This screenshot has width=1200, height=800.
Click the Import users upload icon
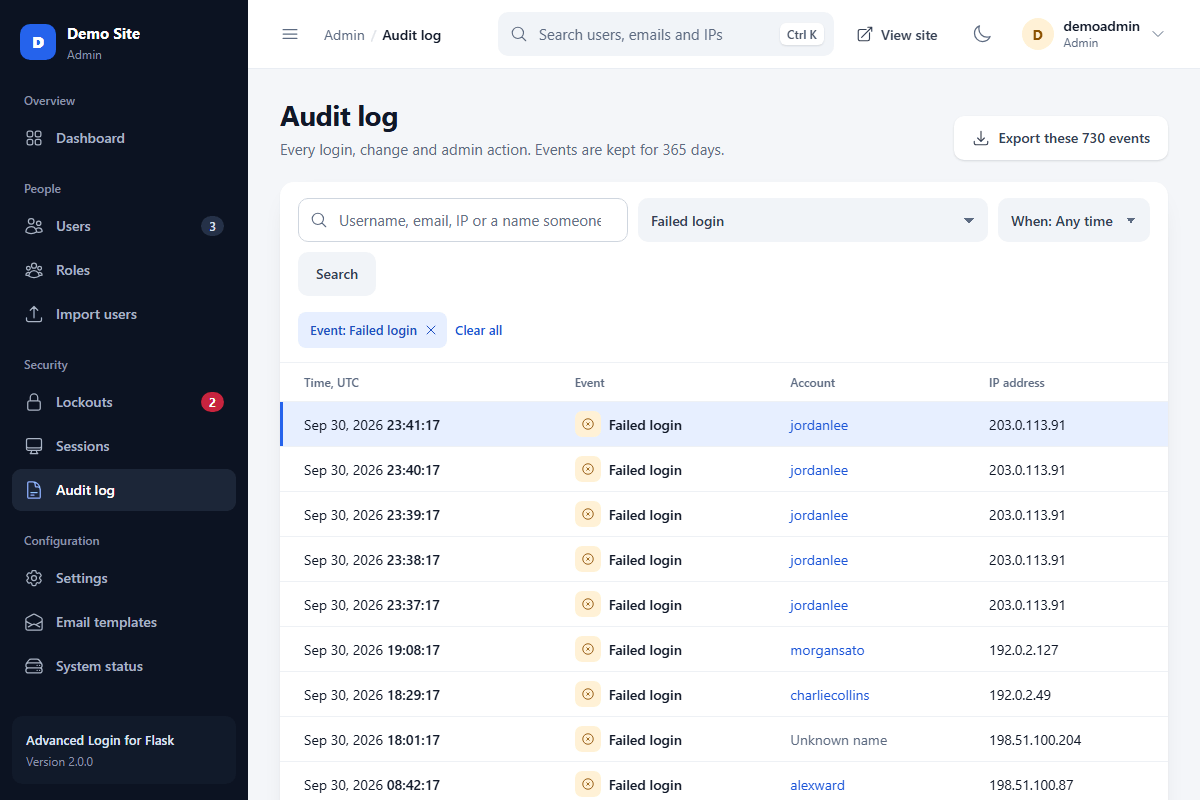[34, 314]
